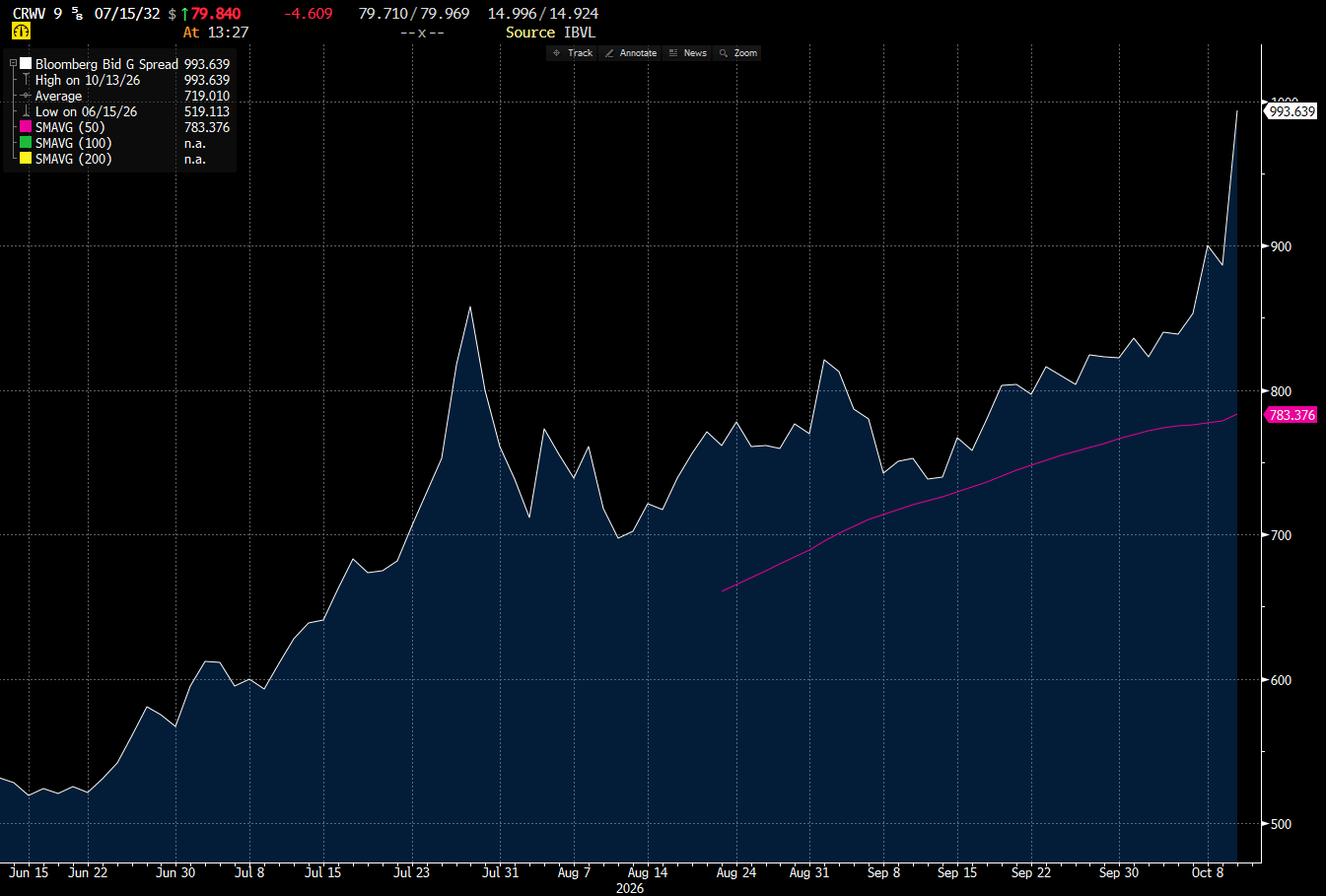Image resolution: width=1326 pixels, height=896 pixels.
Task: Click the 79.710/79.969 bid-ask quote
Action: 414,14
